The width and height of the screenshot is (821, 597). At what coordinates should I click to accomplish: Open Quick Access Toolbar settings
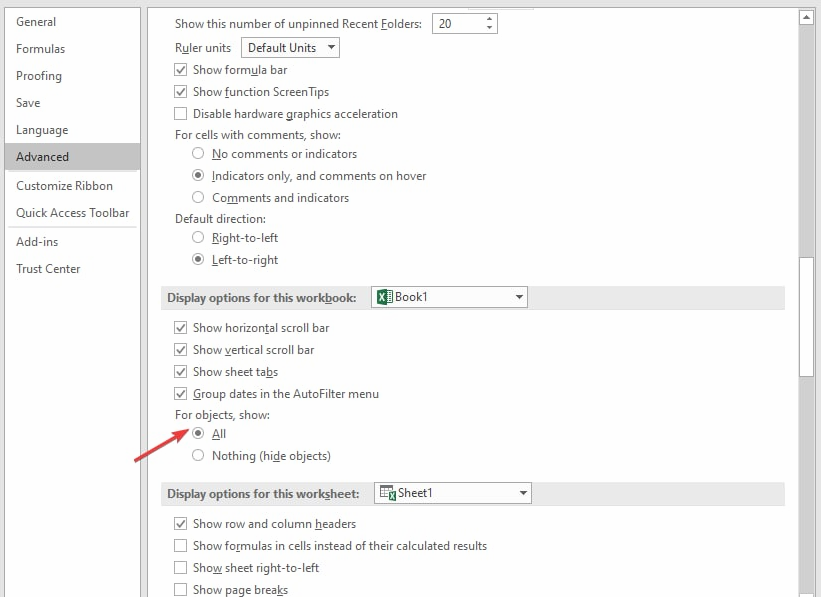[72, 213]
